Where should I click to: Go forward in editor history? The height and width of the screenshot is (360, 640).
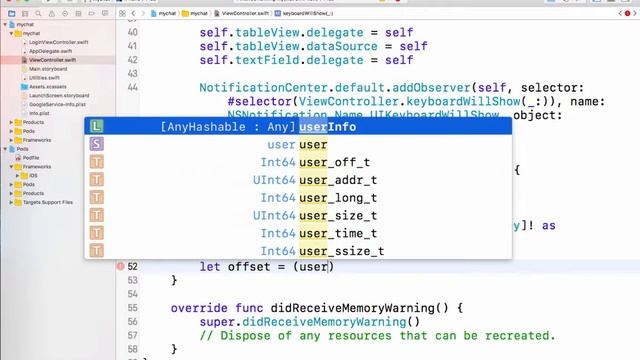143,13
